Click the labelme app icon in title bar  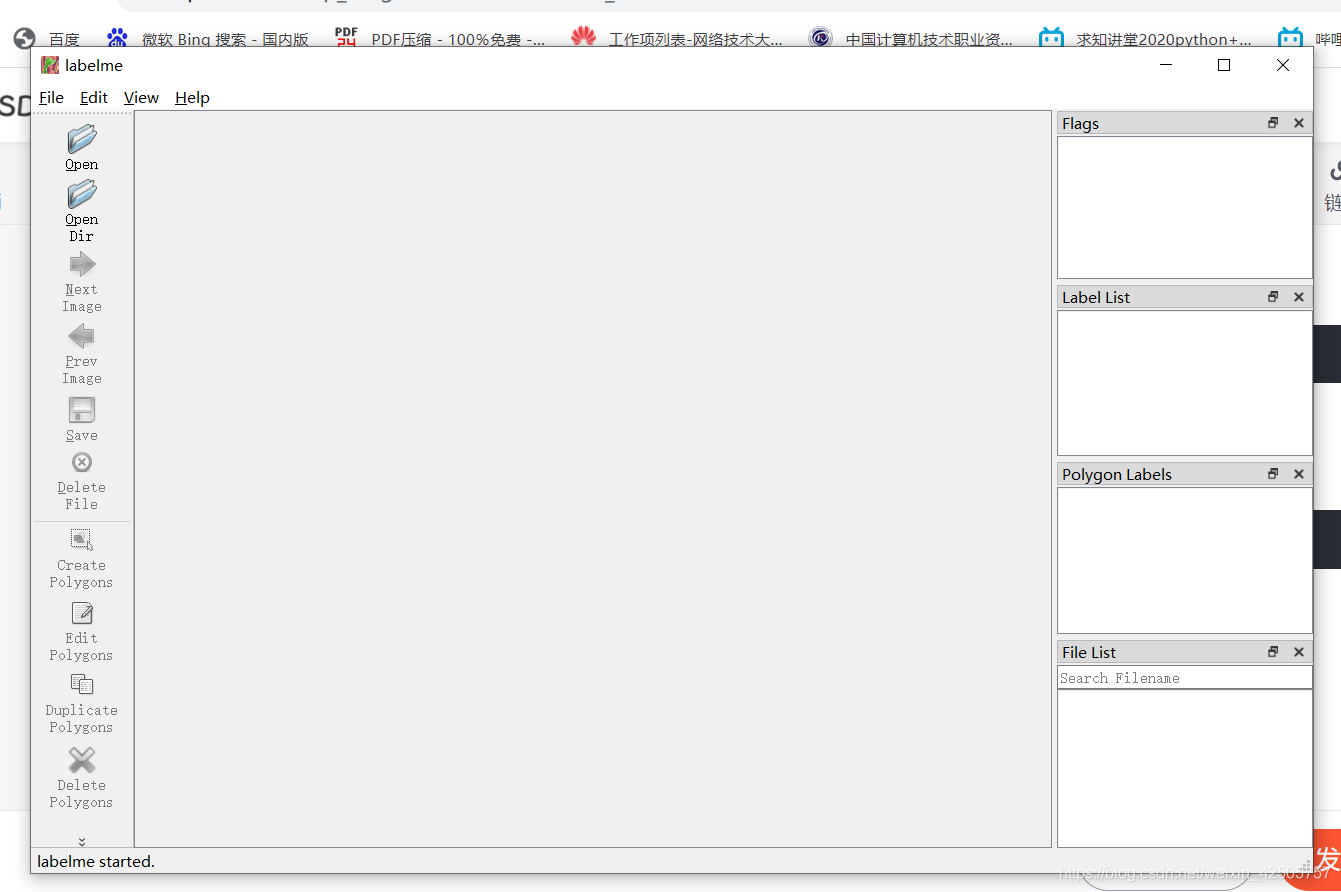tap(50, 65)
